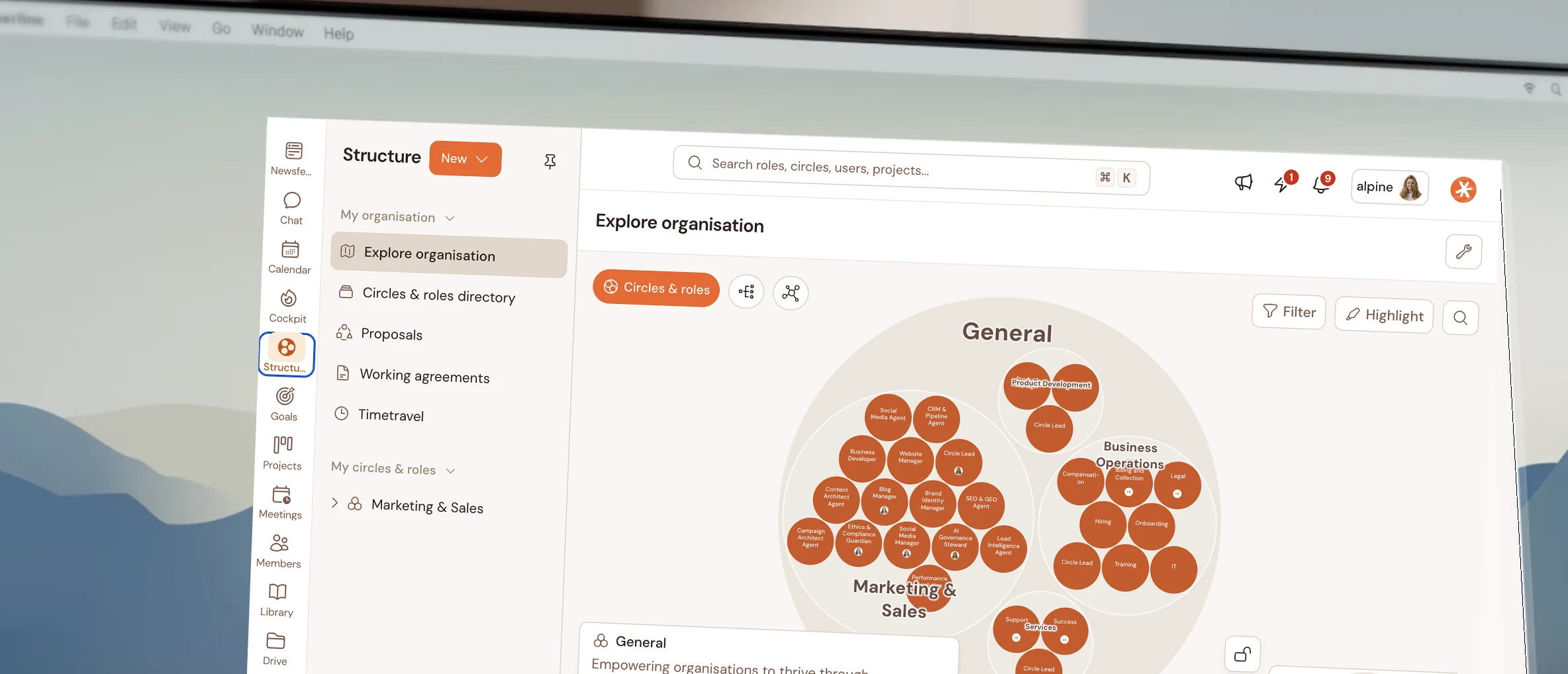Click the magnifier search icon beside Highlight
This screenshot has width=1568, height=674.
coord(1460,318)
